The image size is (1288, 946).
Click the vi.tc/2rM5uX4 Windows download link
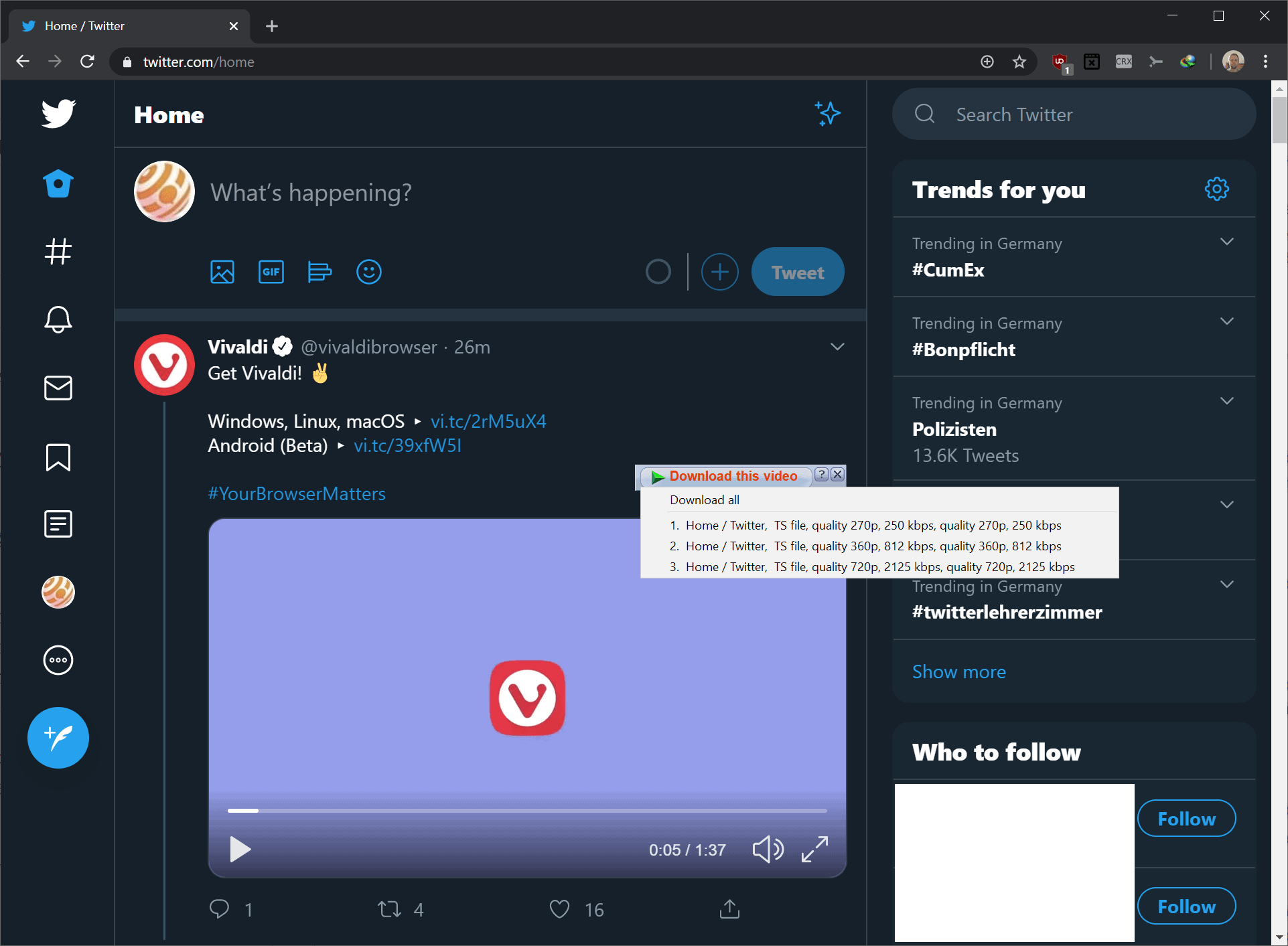point(488,420)
